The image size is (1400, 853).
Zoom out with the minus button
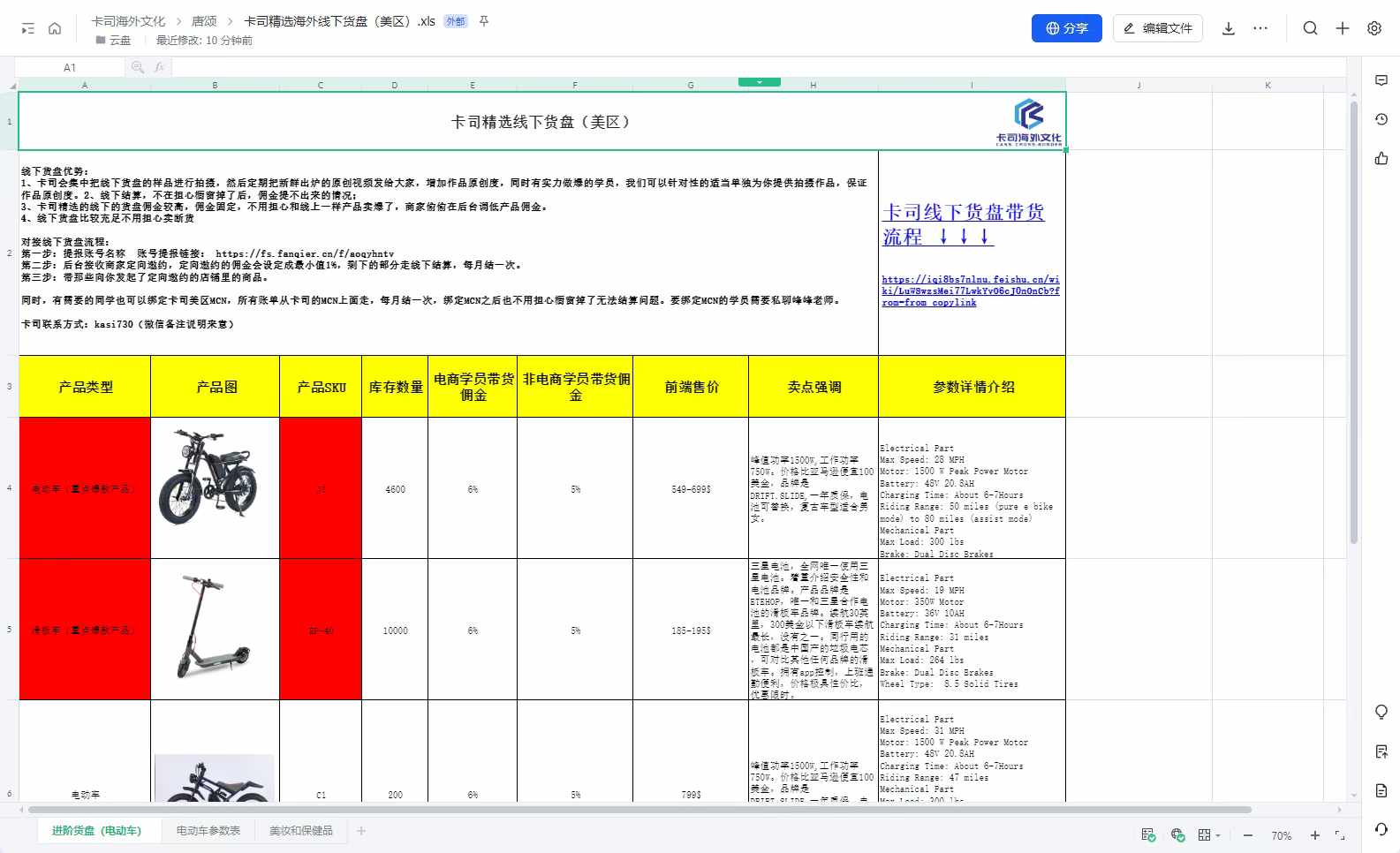tap(1248, 835)
